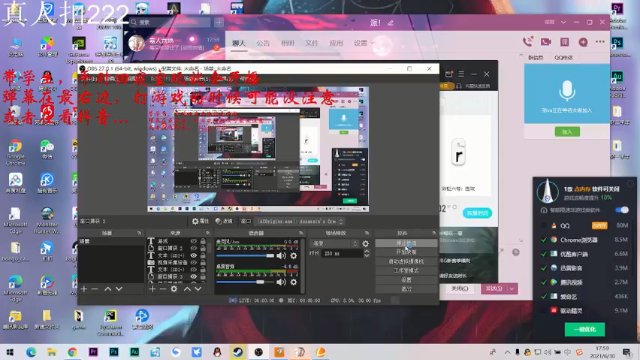
Task: Open 设置 in OBS controls
Action: click(406, 280)
